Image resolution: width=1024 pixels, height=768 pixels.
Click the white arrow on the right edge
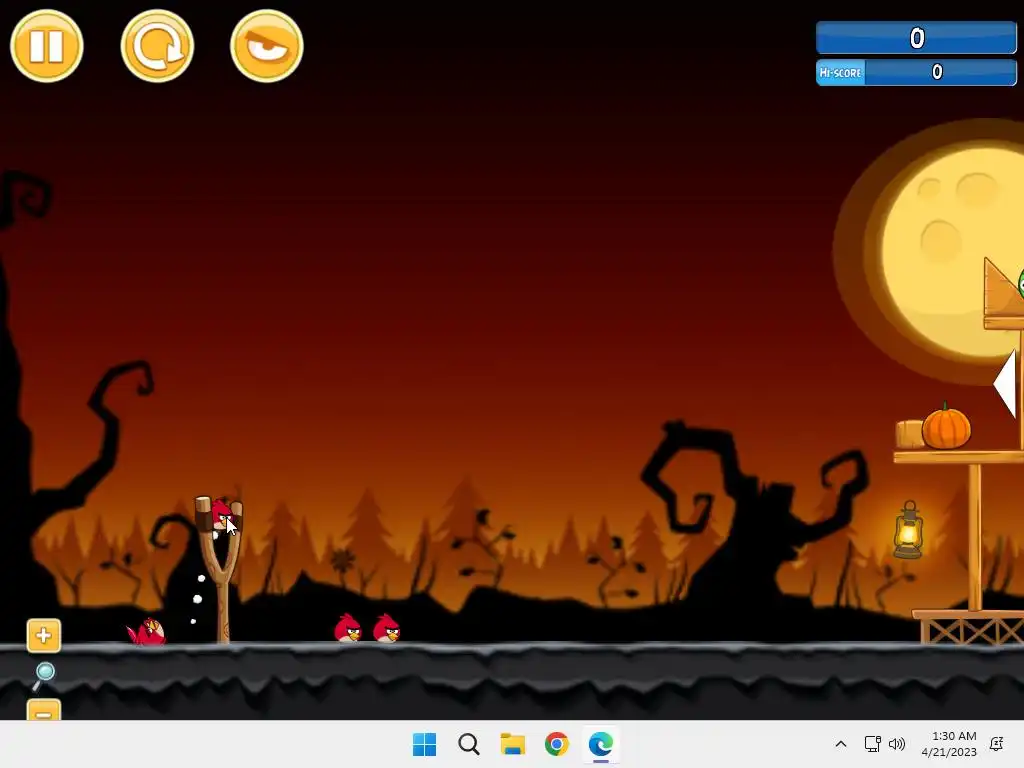[x=1004, y=384]
